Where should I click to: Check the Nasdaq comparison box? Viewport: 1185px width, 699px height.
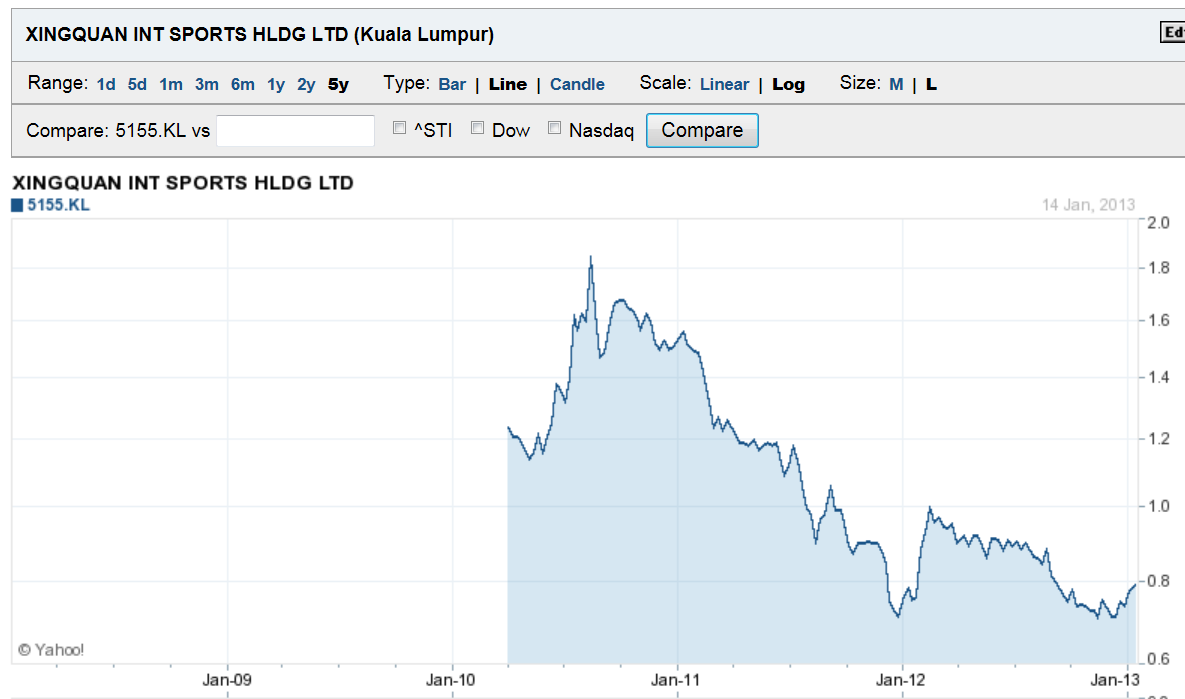click(x=555, y=128)
